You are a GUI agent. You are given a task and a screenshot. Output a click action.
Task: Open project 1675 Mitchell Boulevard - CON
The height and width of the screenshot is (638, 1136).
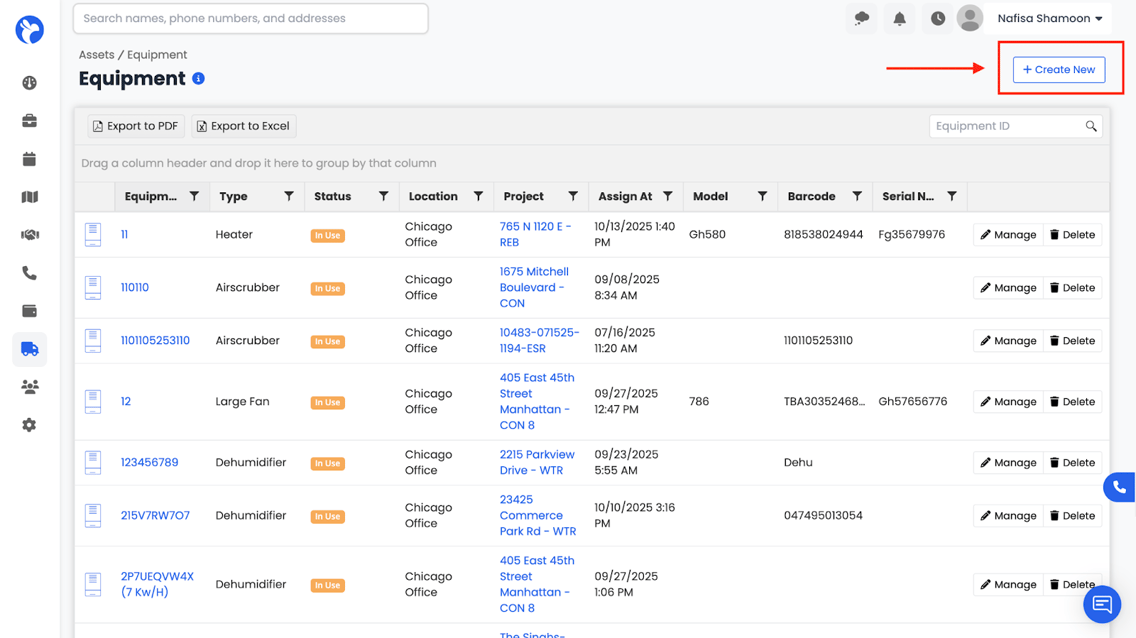(x=534, y=287)
